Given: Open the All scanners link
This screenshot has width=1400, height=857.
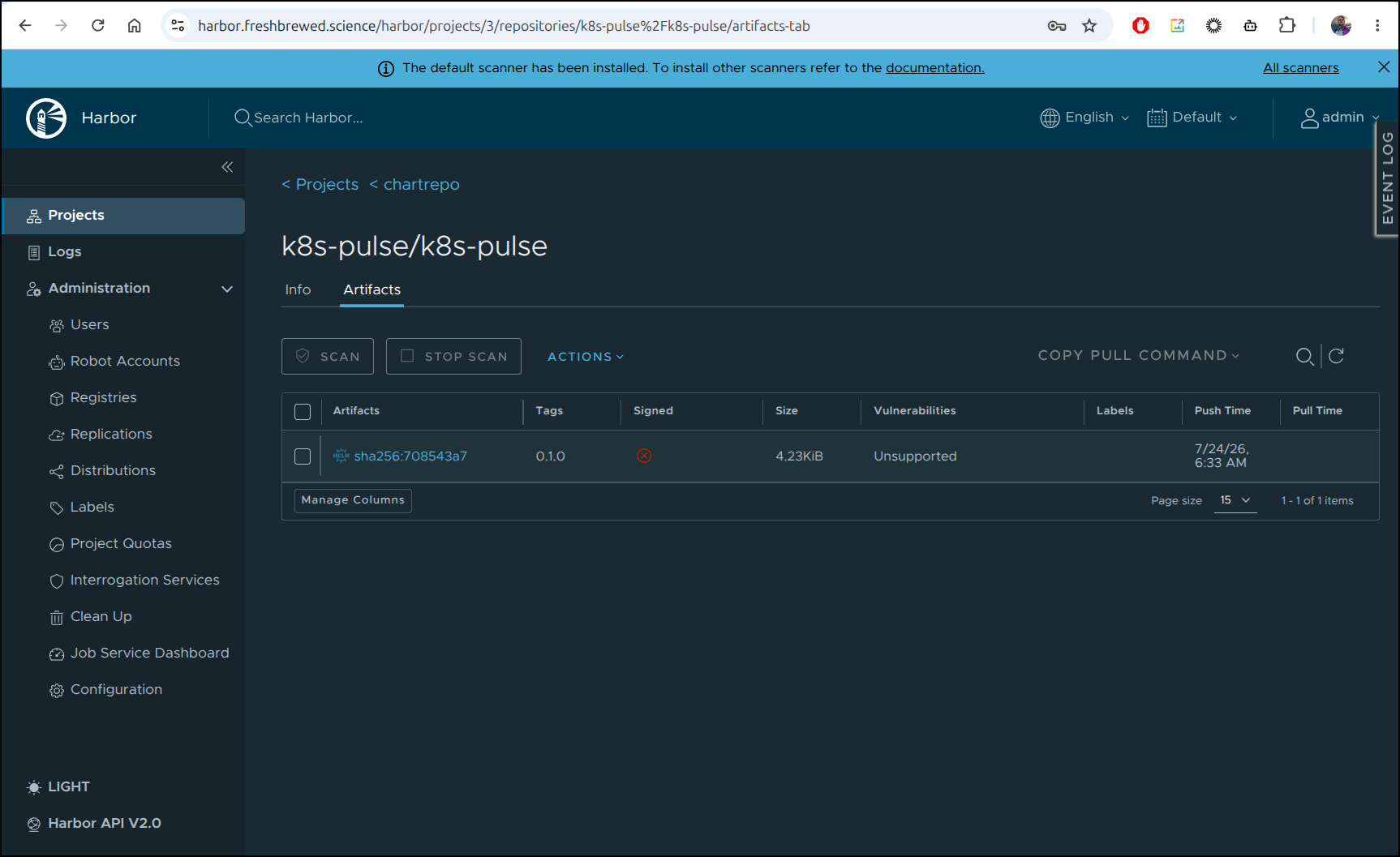Looking at the screenshot, I should click(1301, 68).
